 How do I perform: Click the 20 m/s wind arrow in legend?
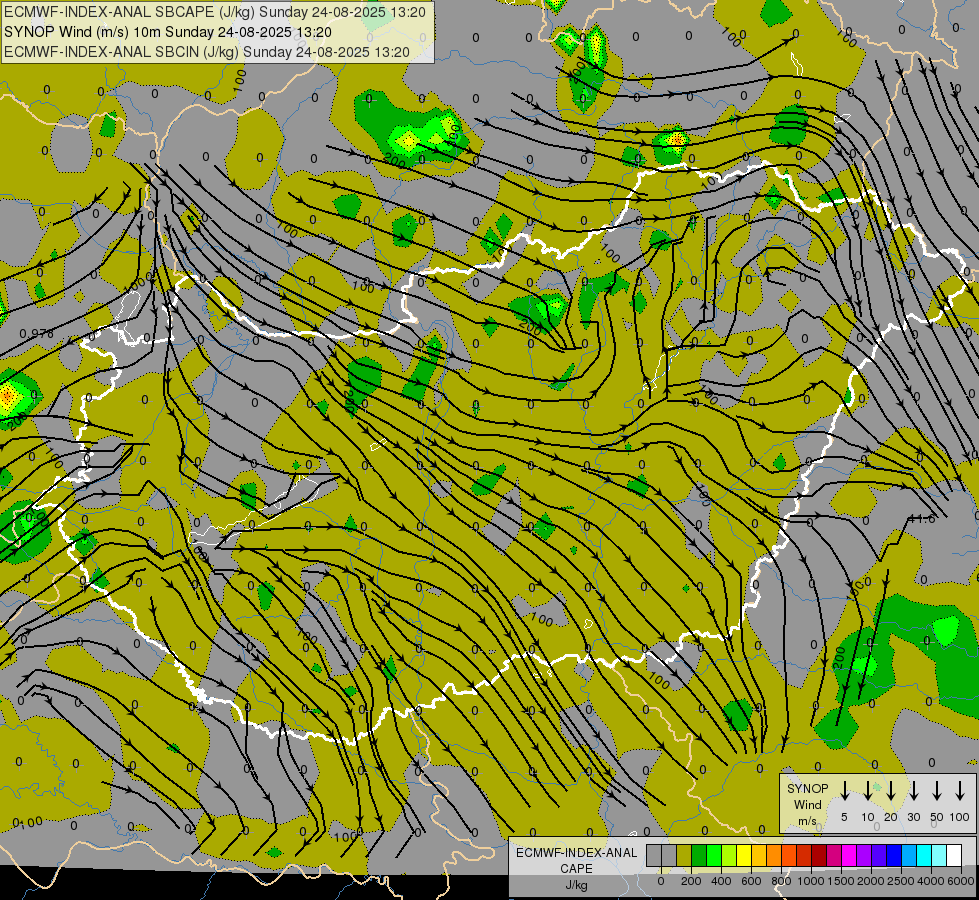pyautogui.click(x=891, y=791)
